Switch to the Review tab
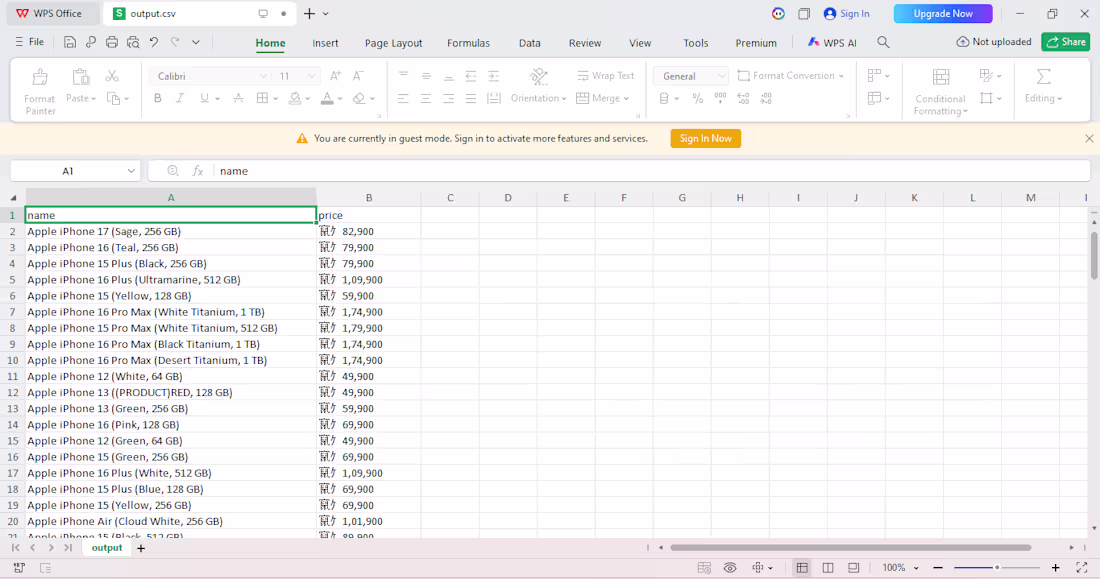The width and height of the screenshot is (1100, 579). (x=585, y=43)
